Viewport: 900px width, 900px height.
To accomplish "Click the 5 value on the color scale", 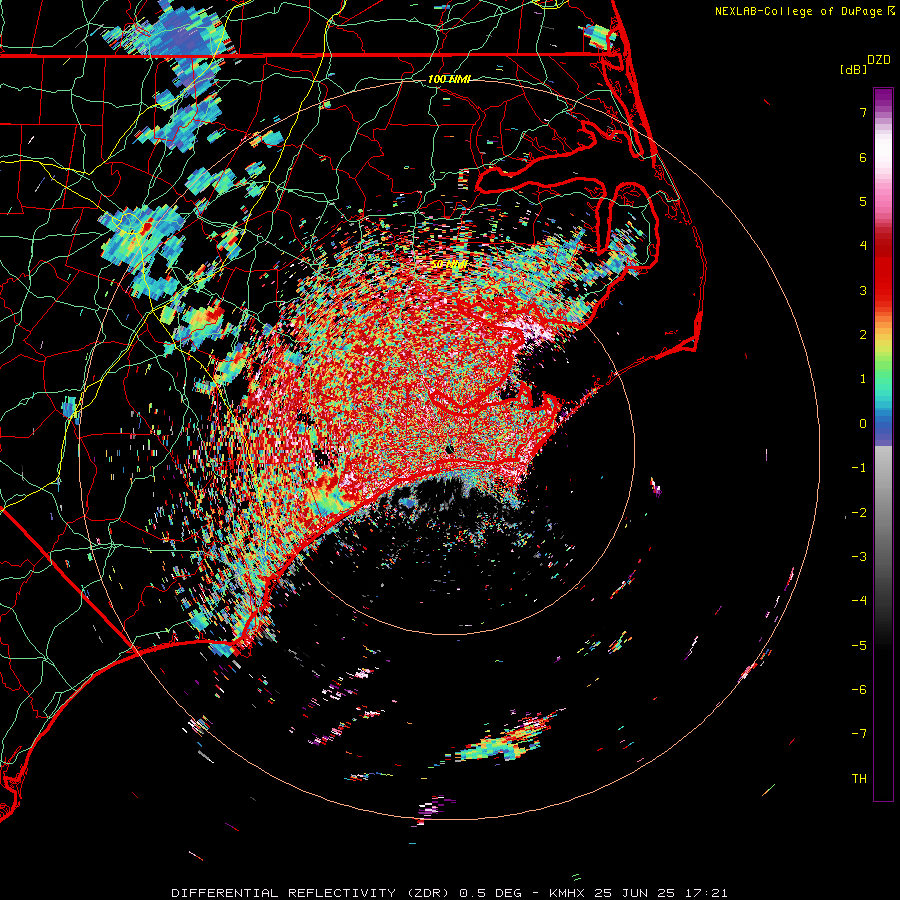I will click(x=863, y=201).
